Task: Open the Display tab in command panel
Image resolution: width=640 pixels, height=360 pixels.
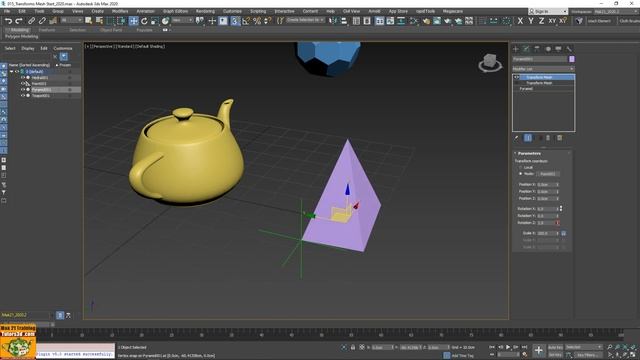Action: (558, 49)
